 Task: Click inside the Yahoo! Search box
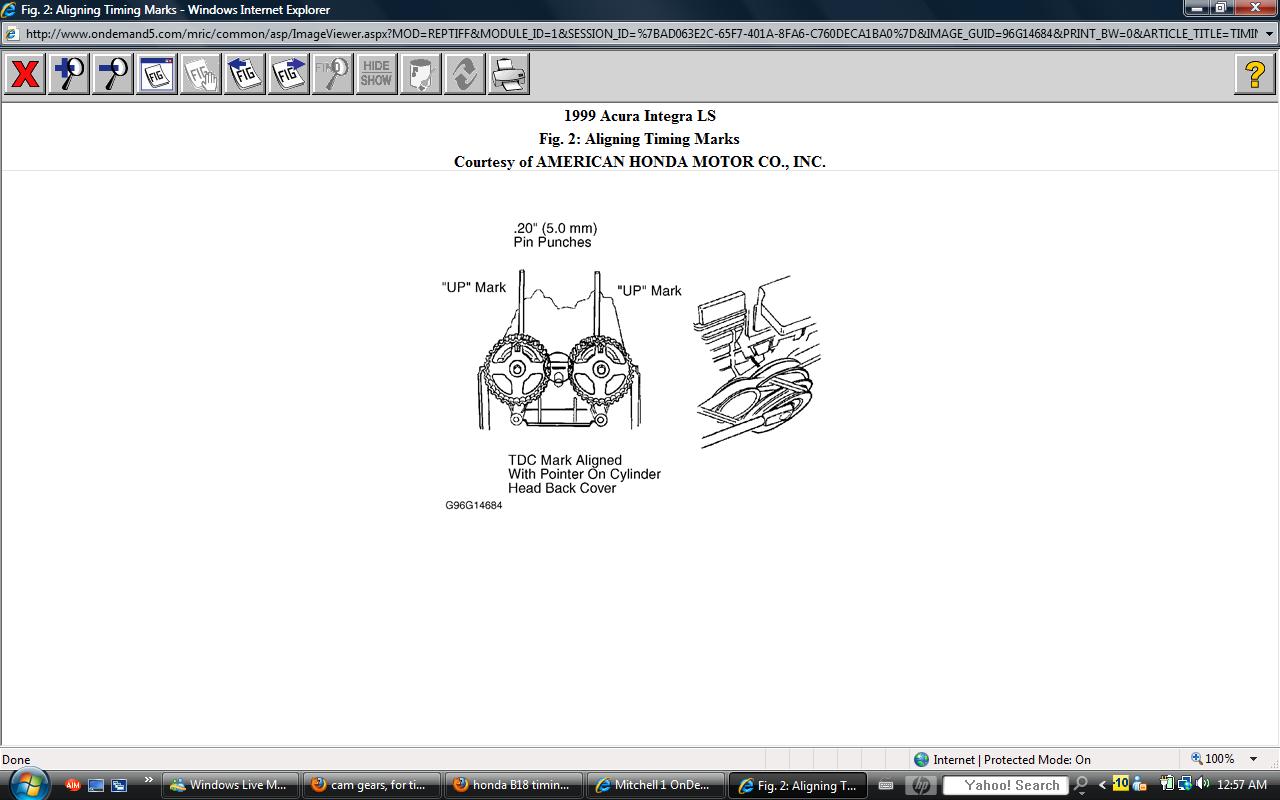click(1005, 785)
